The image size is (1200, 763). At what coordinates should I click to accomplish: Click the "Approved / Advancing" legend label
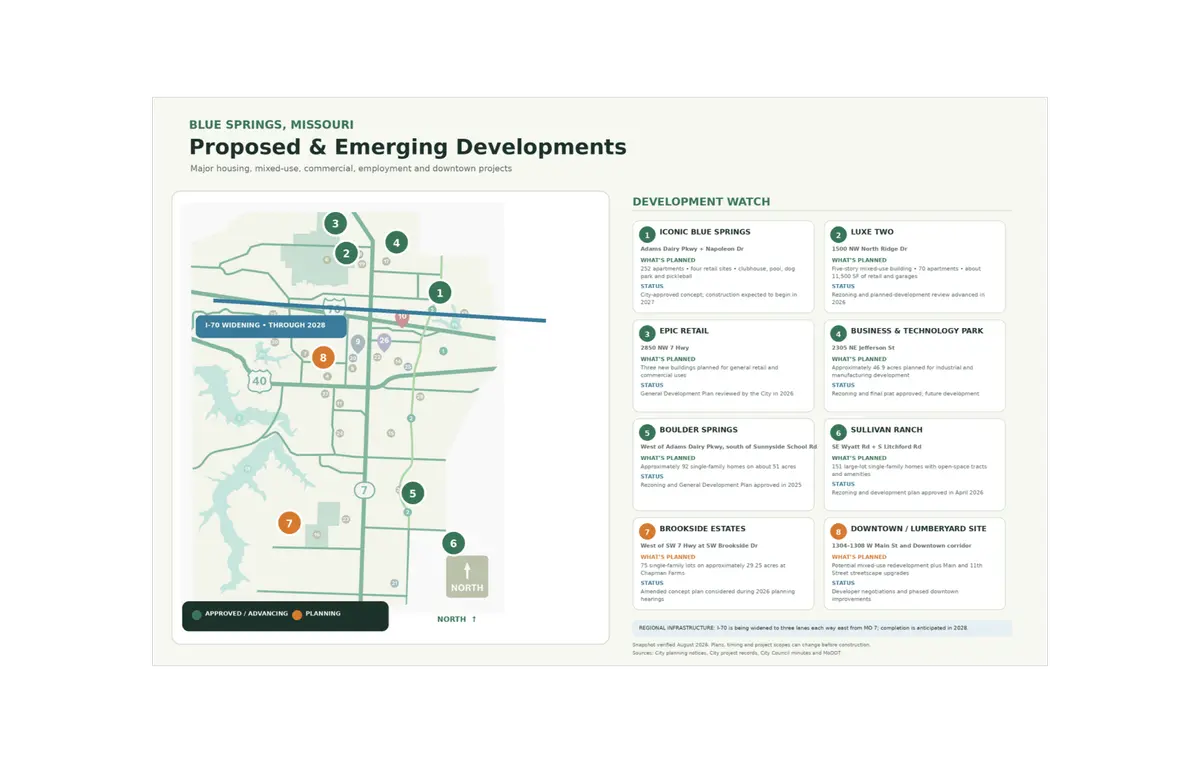click(246, 614)
